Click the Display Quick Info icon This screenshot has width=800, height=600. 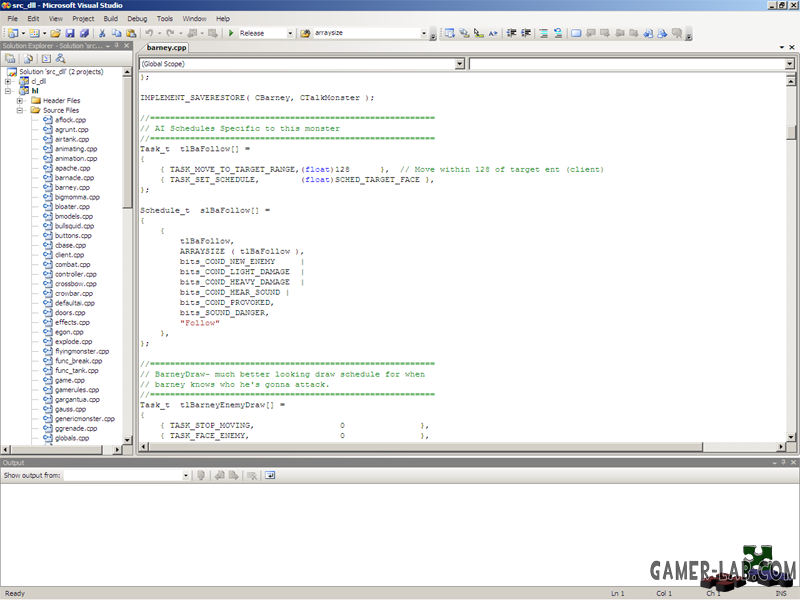pos(479,33)
